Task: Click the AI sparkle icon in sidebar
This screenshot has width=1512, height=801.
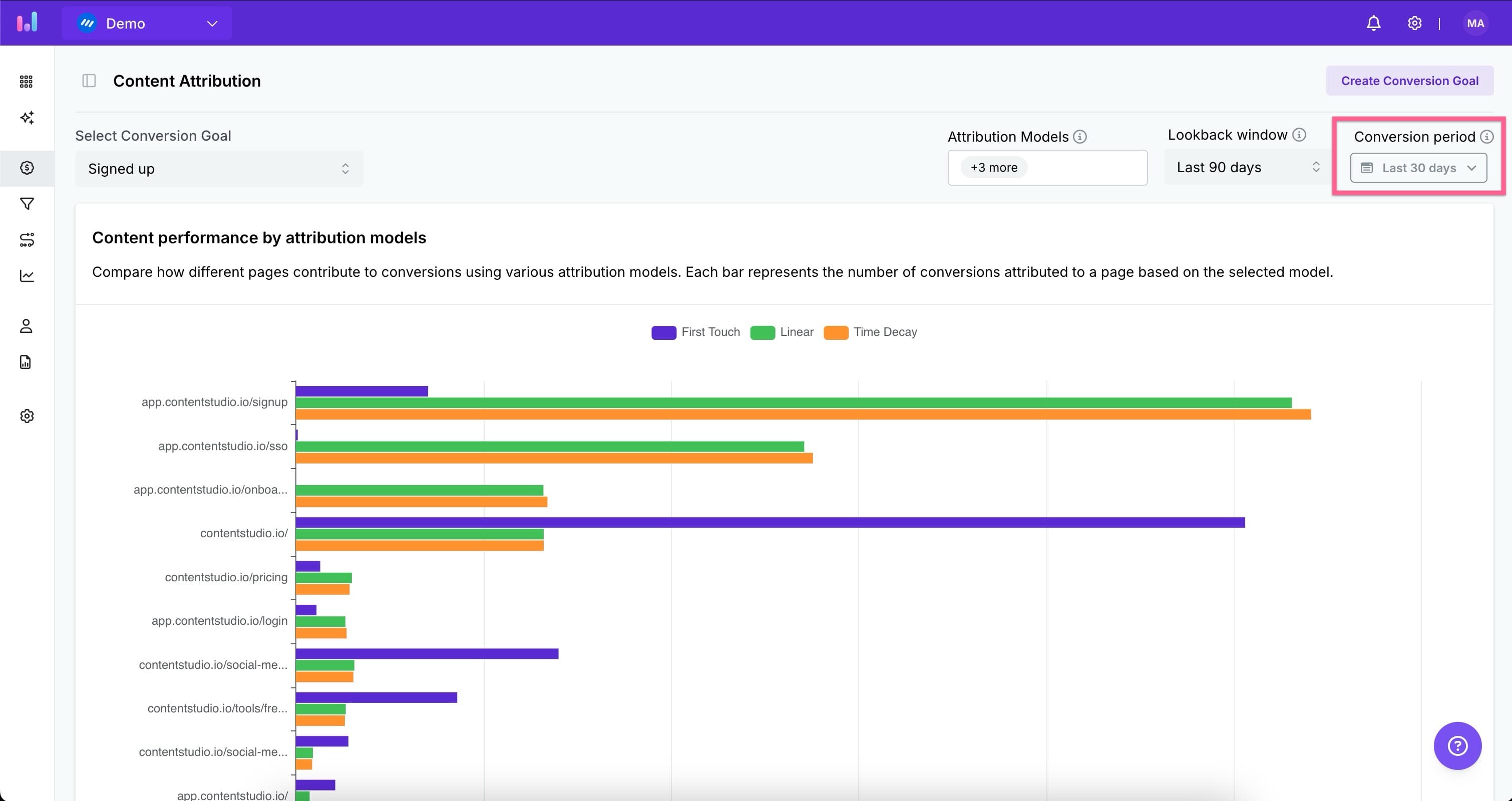Action: point(27,117)
